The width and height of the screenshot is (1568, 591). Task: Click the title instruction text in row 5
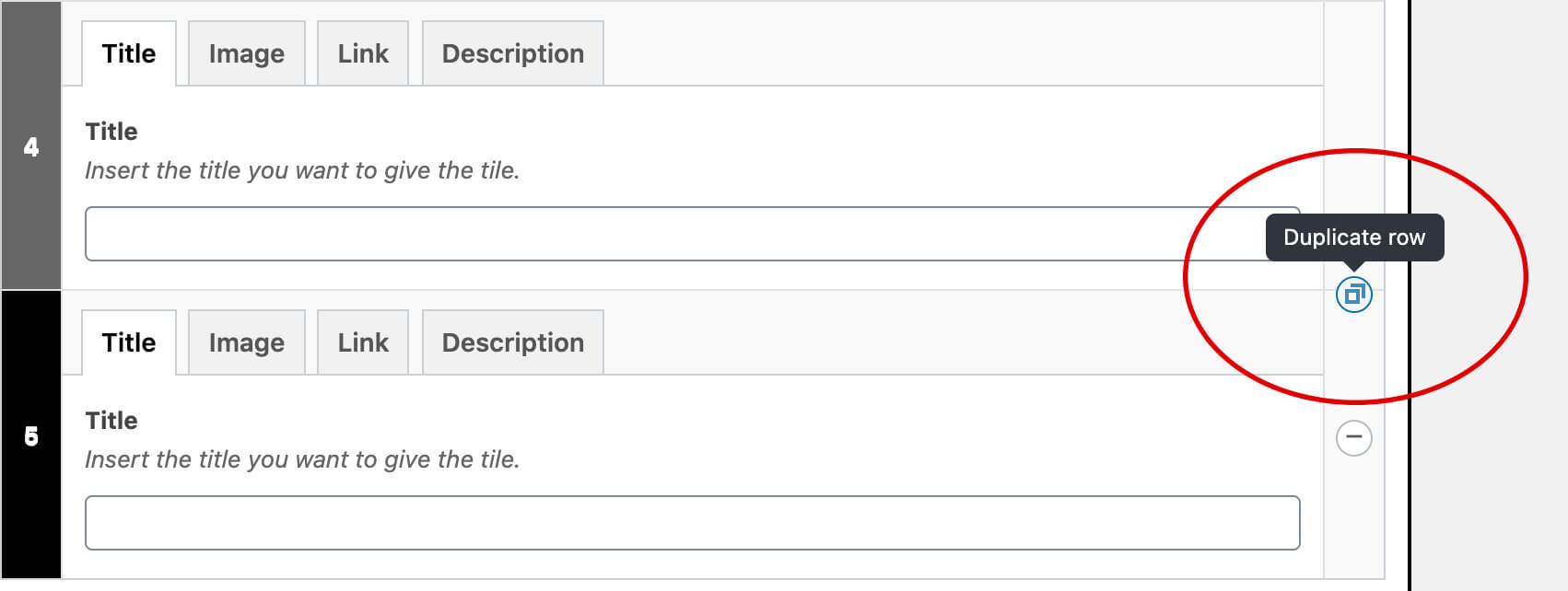point(302,459)
